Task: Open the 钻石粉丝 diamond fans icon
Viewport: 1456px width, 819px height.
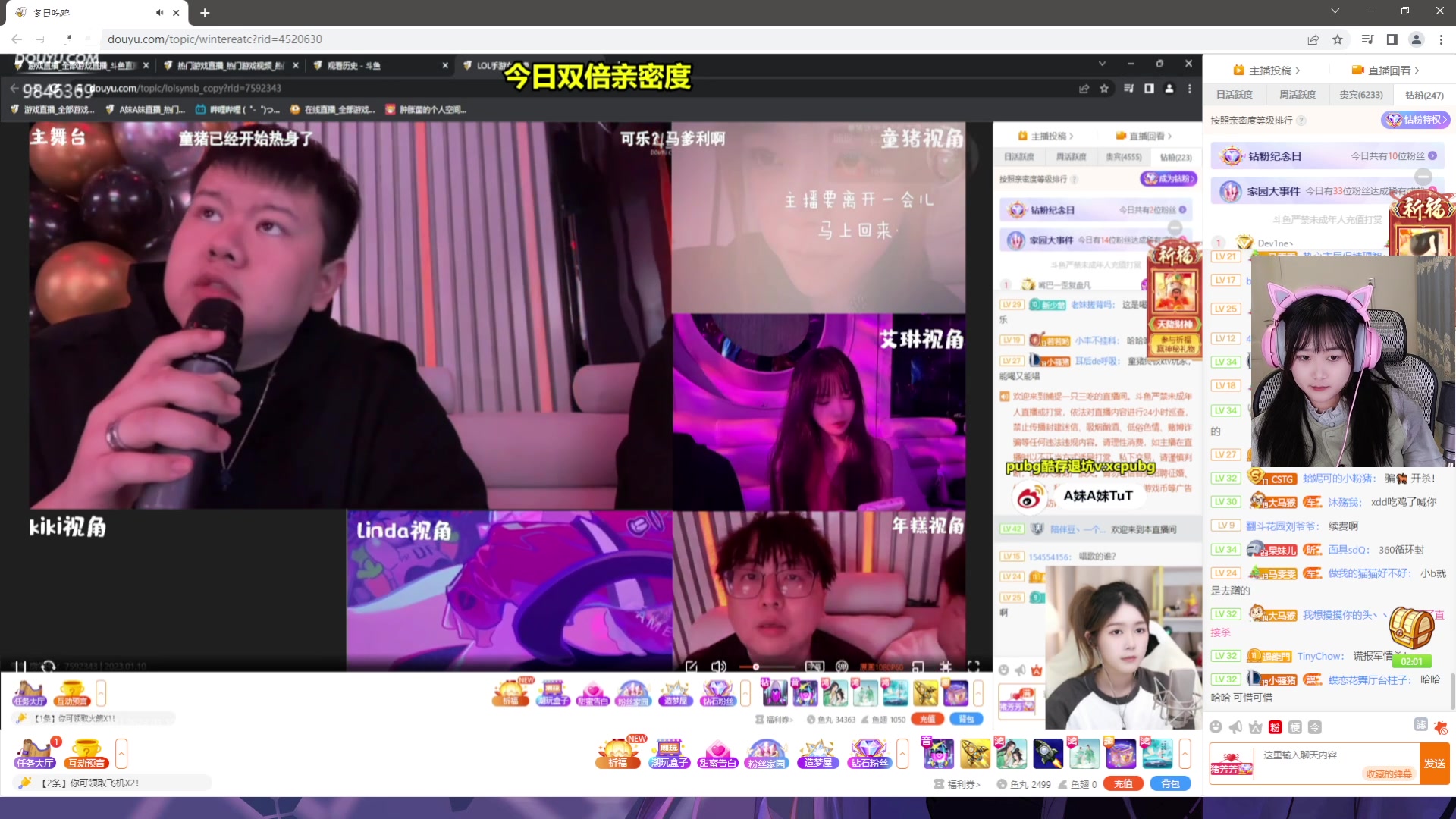Action: tap(869, 753)
